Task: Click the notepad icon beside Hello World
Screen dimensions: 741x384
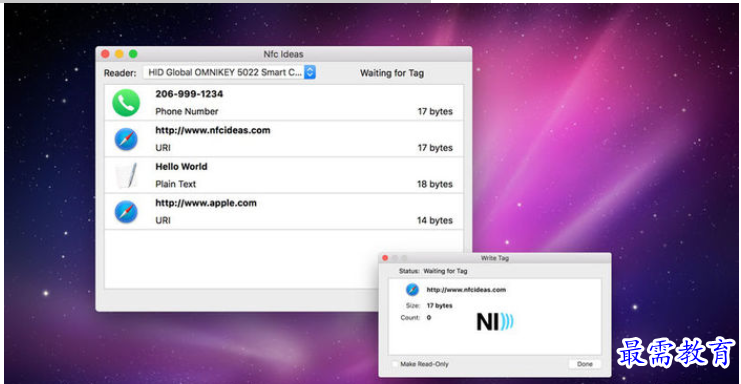Action: point(126,176)
